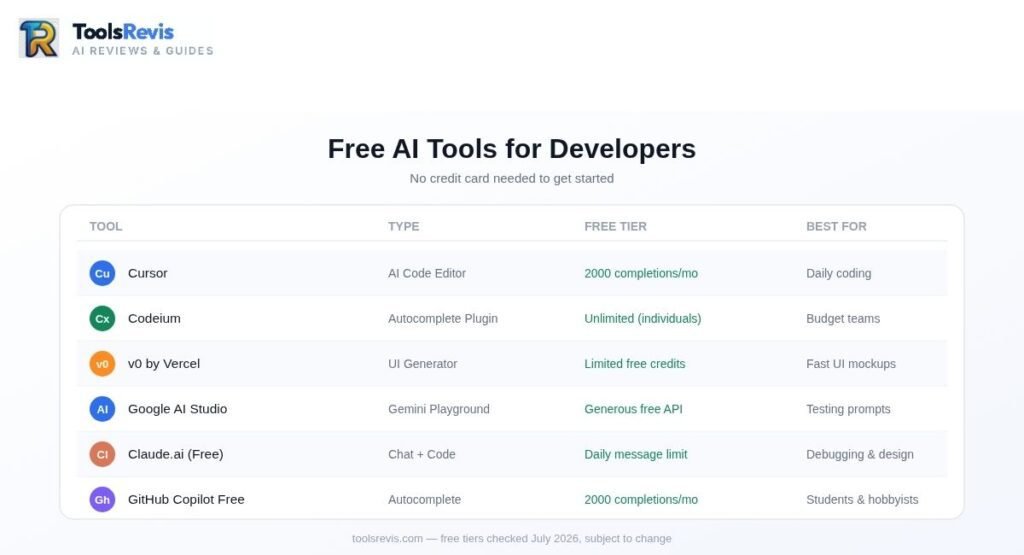
Task: Click the AI Code Editor type cell
Action: pos(427,274)
